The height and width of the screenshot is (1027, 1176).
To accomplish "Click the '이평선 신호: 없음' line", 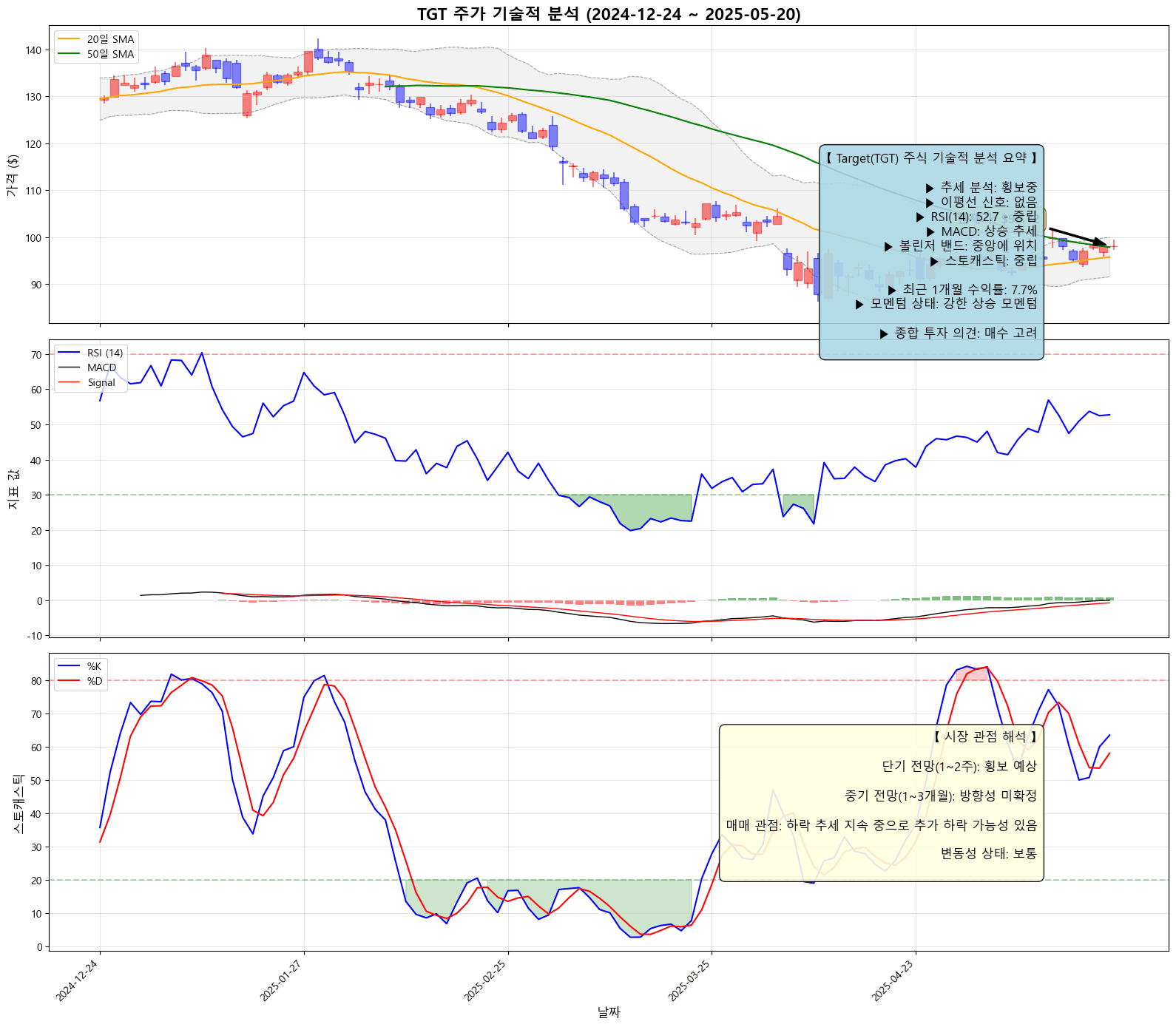I will coord(981,202).
